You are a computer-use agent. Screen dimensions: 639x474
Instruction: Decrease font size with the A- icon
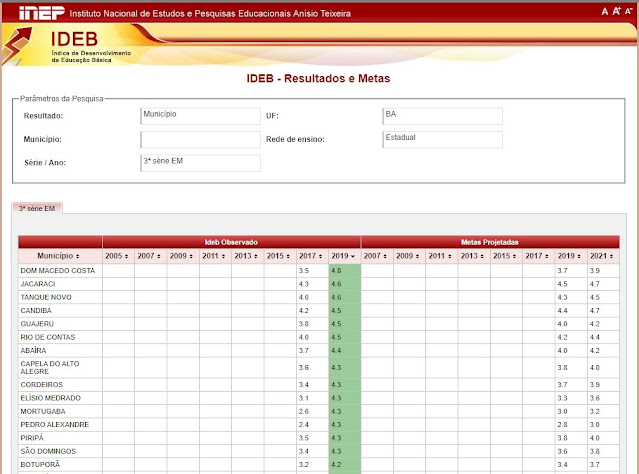coord(628,11)
